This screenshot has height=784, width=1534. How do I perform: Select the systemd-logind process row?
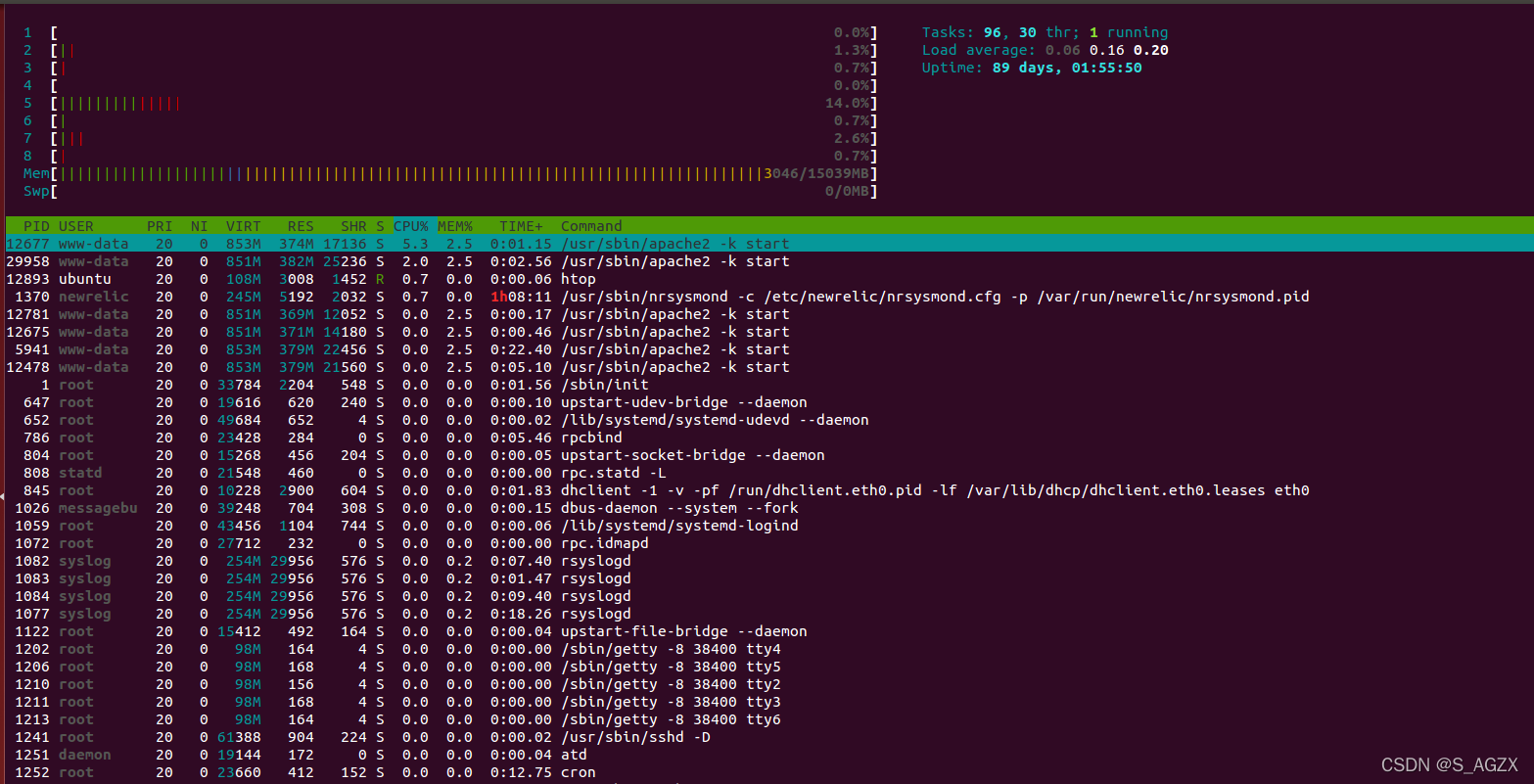pos(769,526)
